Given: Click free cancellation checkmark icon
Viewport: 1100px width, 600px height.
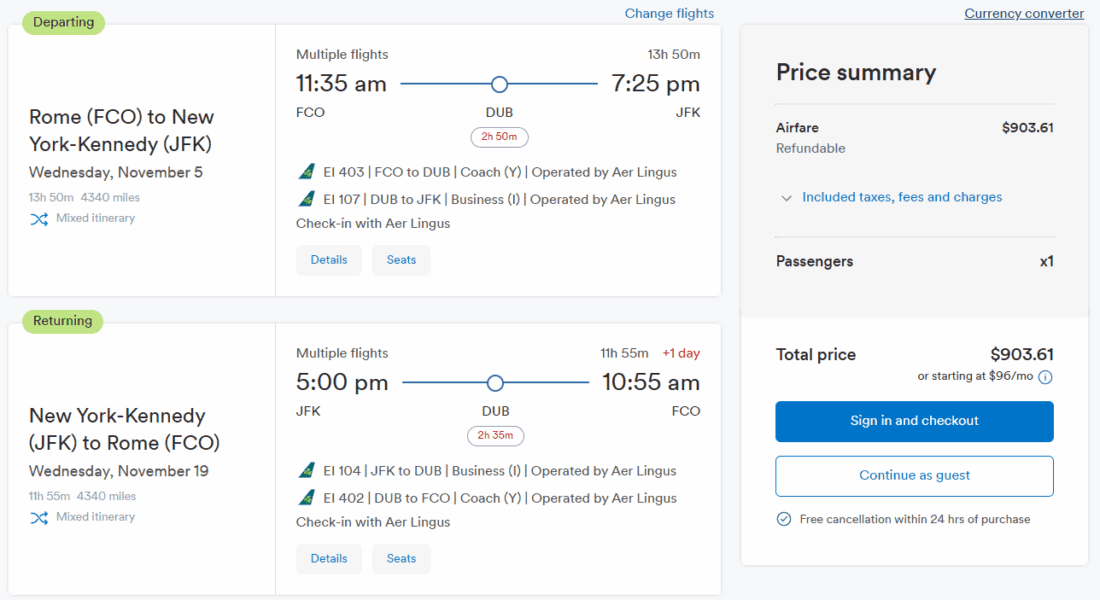Looking at the screenshot, I should pyautogui.click(x=784, y=519).
